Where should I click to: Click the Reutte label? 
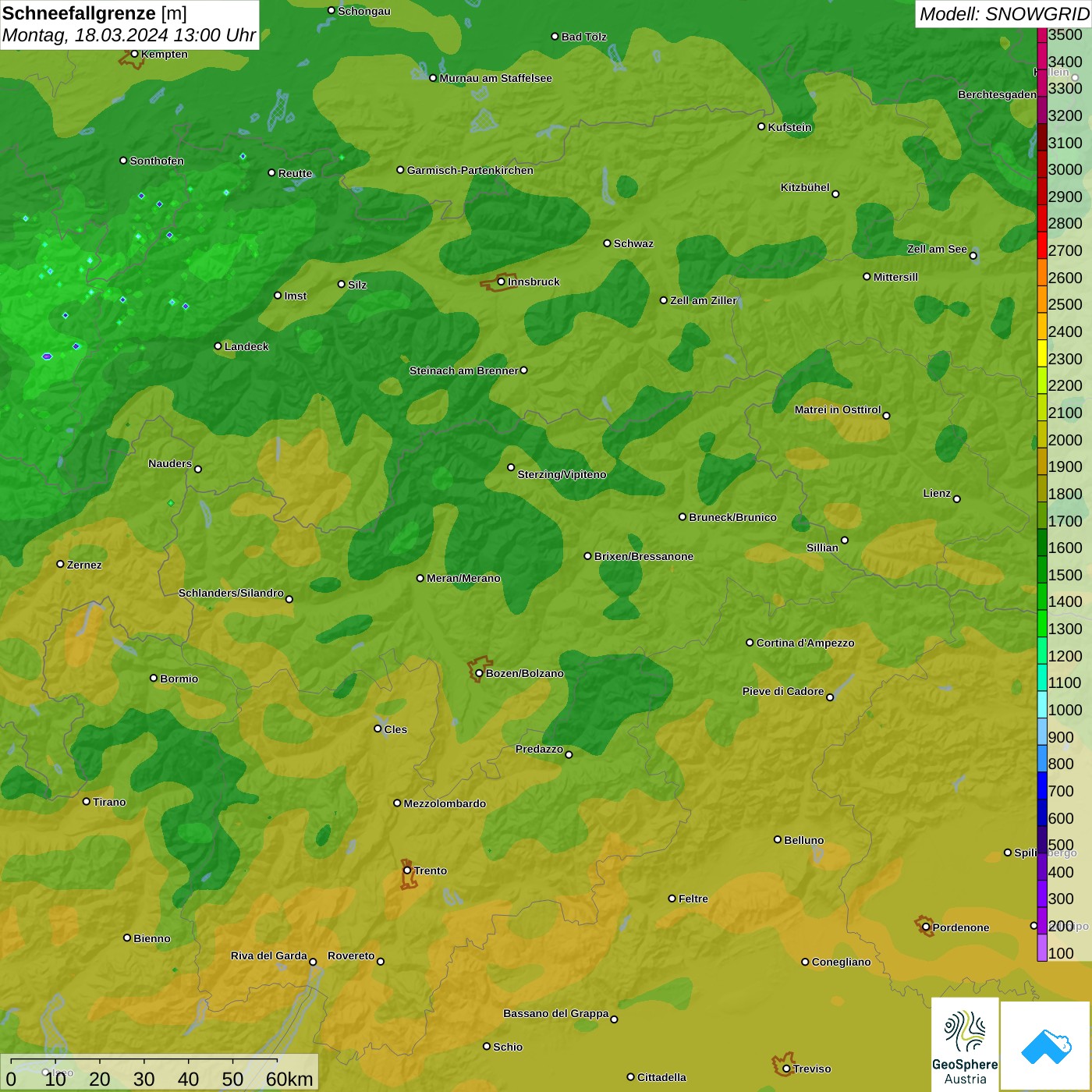[295, 173]
